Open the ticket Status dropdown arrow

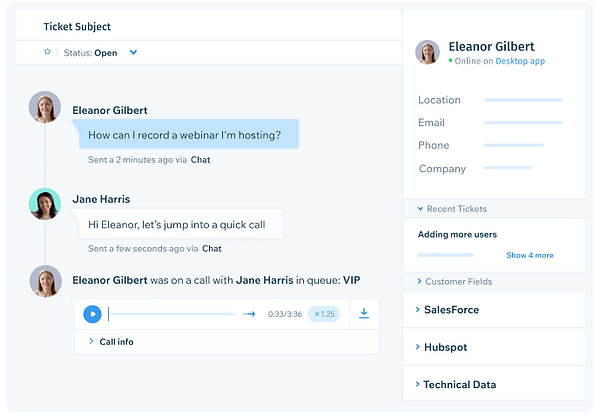[133, 52]
